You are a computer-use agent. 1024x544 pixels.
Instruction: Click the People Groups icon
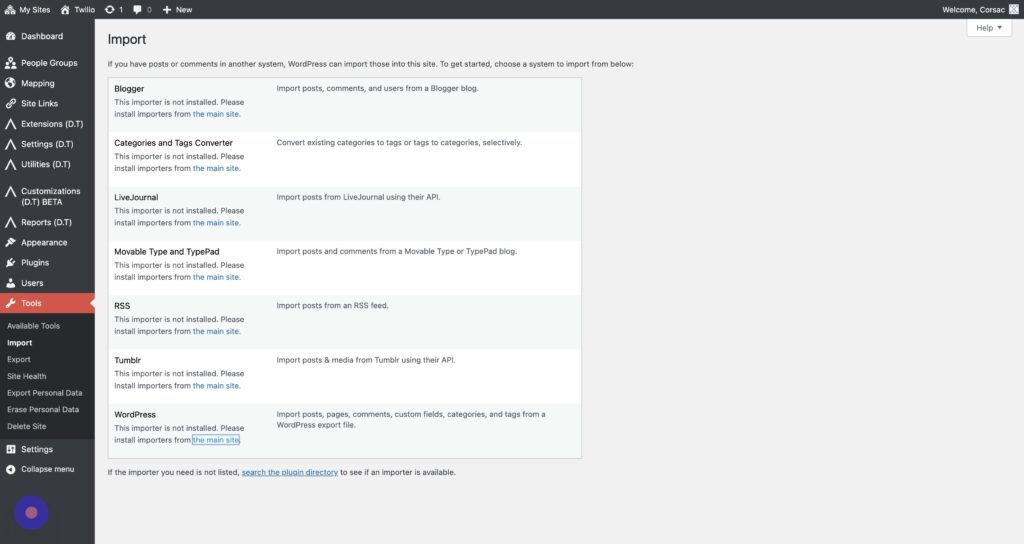click(x=11, y=63)
